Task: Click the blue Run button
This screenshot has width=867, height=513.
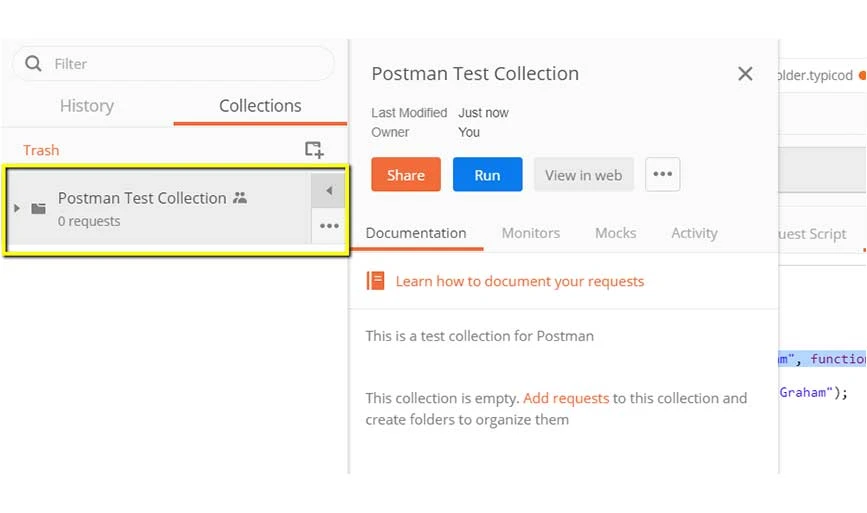Action: coord(487,175)
